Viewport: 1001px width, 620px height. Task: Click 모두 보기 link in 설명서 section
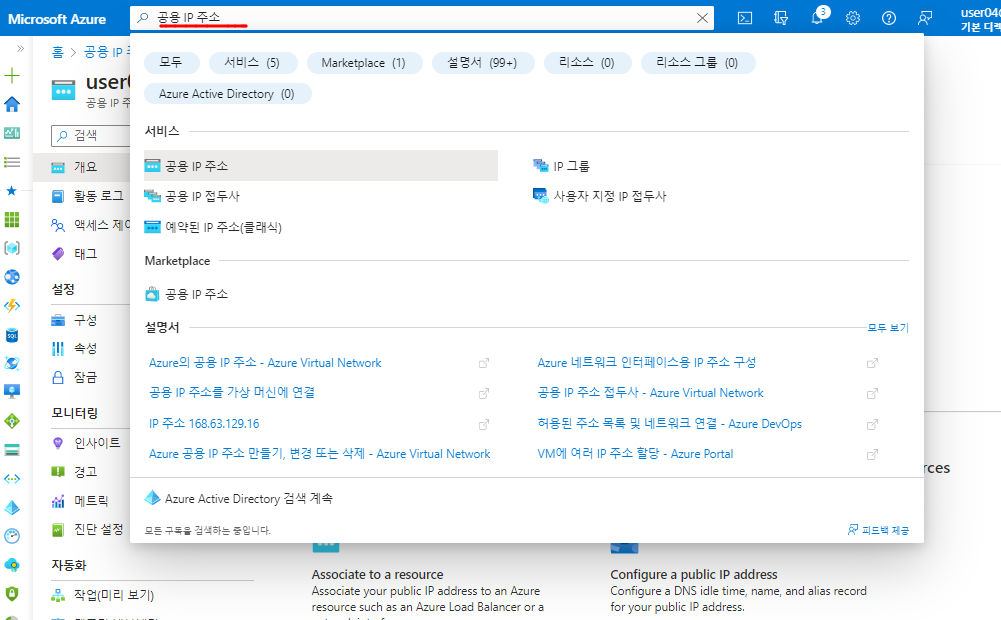888,328
